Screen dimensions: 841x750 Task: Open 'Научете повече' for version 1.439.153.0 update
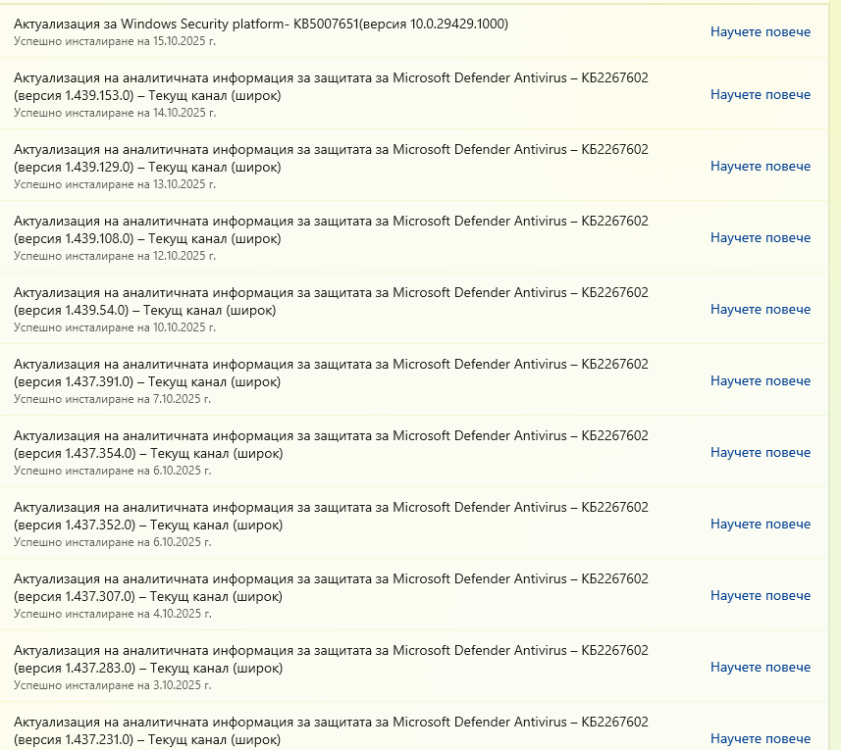(x=760, y=94)
